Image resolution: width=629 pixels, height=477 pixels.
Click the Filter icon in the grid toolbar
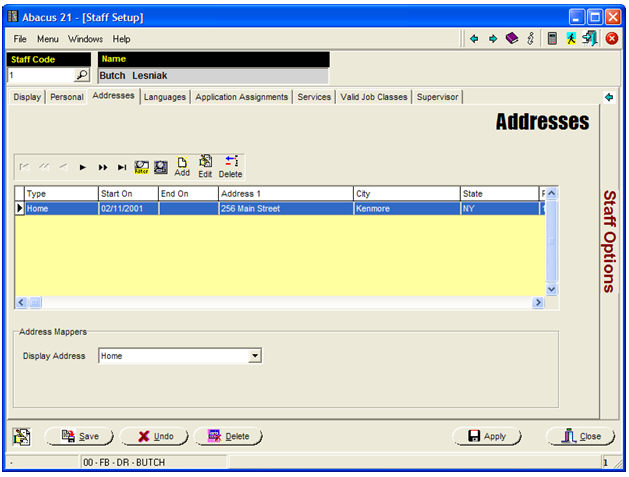[x=142, y=167]
